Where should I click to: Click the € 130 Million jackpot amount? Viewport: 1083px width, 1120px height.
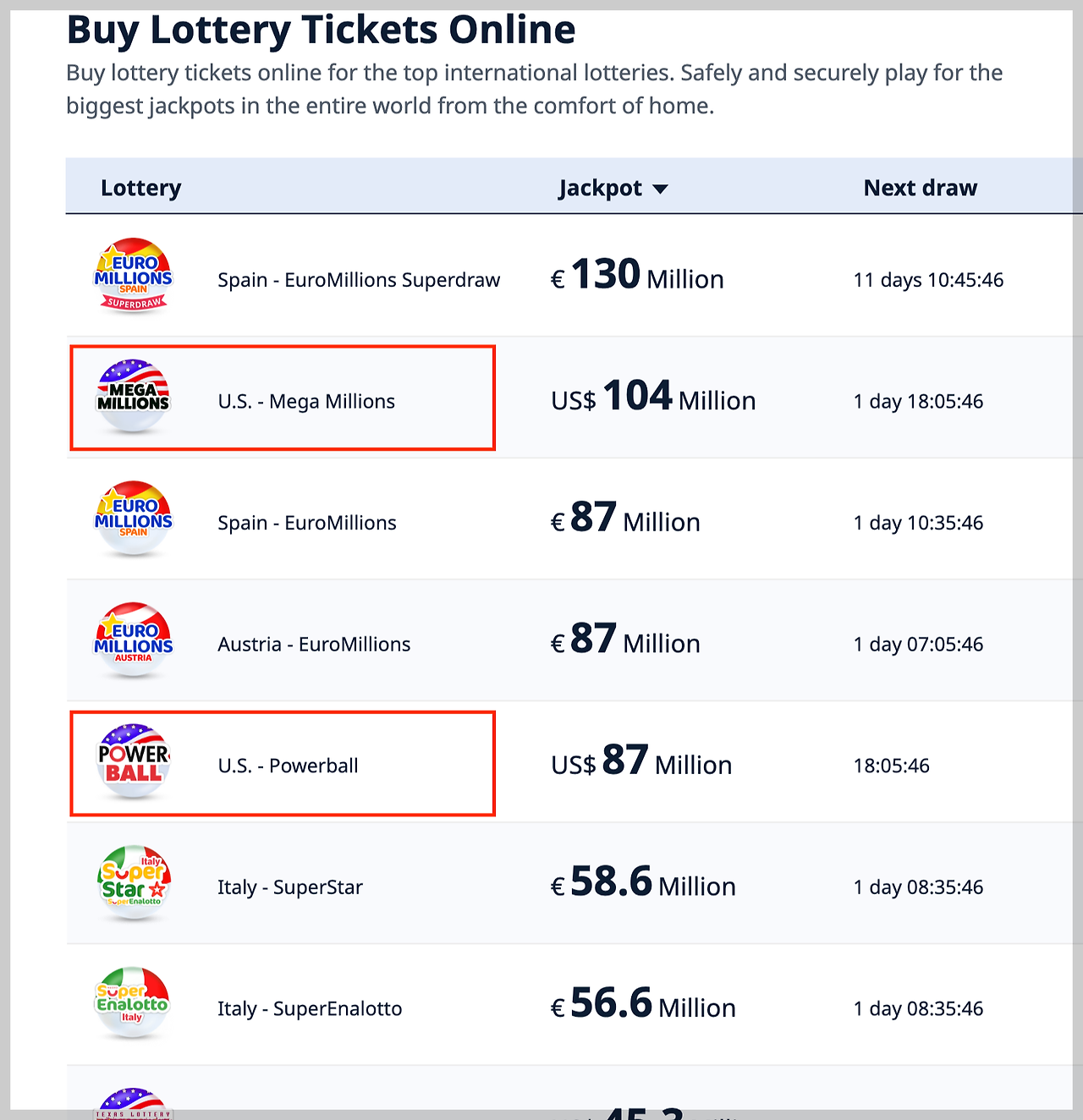637,276
